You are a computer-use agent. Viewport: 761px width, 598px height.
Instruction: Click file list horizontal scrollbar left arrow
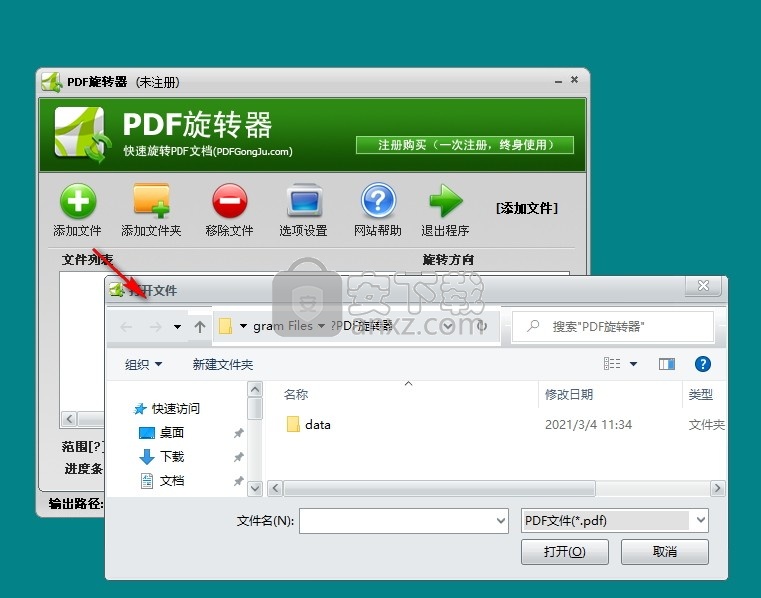point(275,488)
